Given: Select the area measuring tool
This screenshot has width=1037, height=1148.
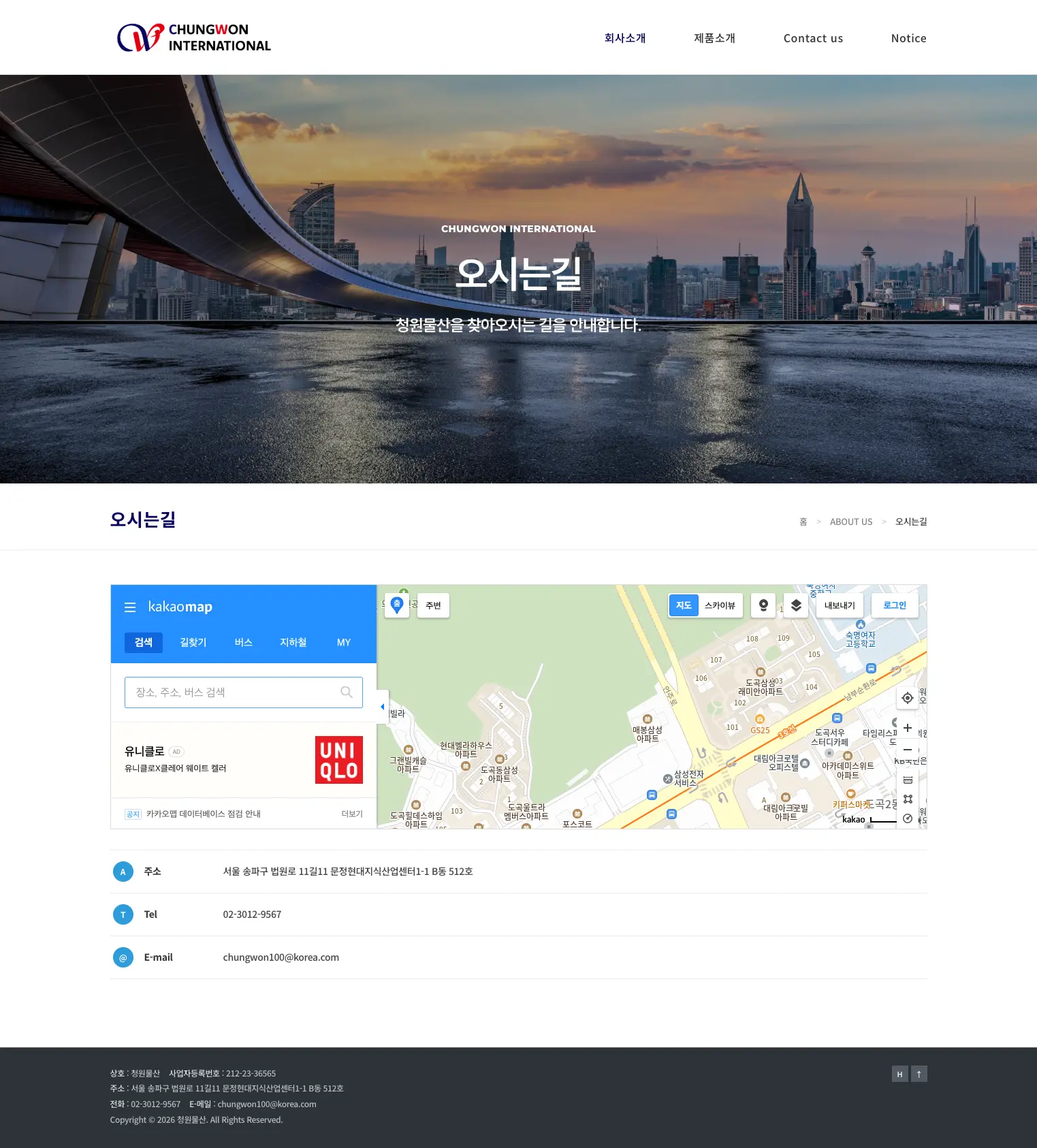Looking at the screenshot, I should click(x=908, y=799).
